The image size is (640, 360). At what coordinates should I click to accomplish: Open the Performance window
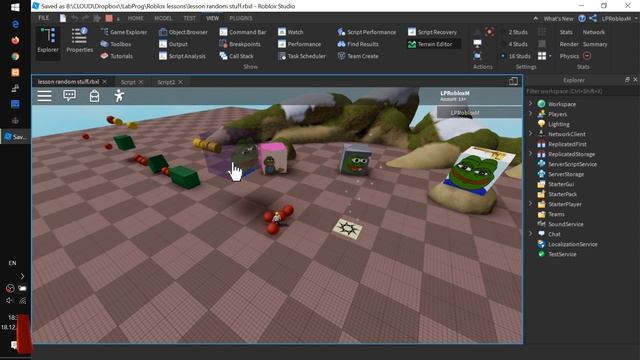[x=299, y=44]
